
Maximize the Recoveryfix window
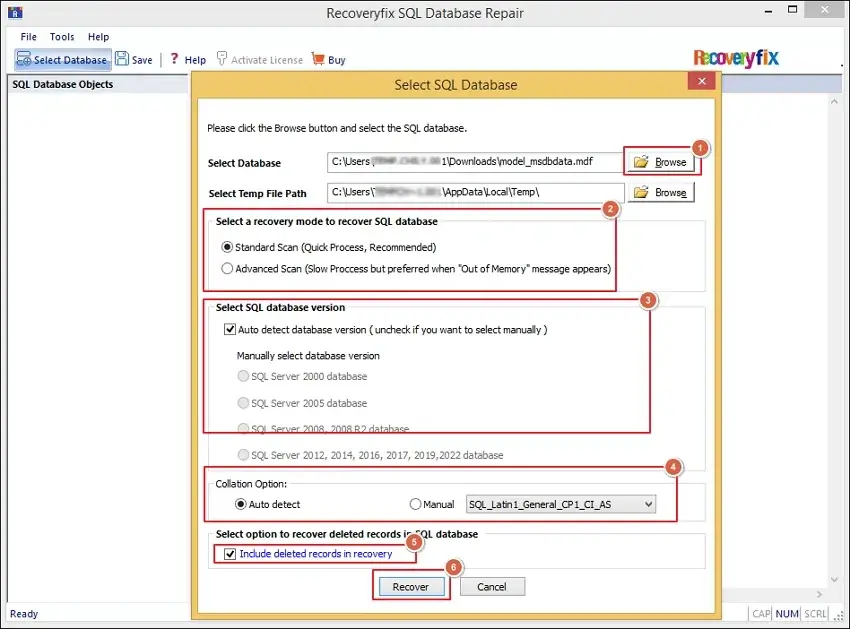pos(793,10)
